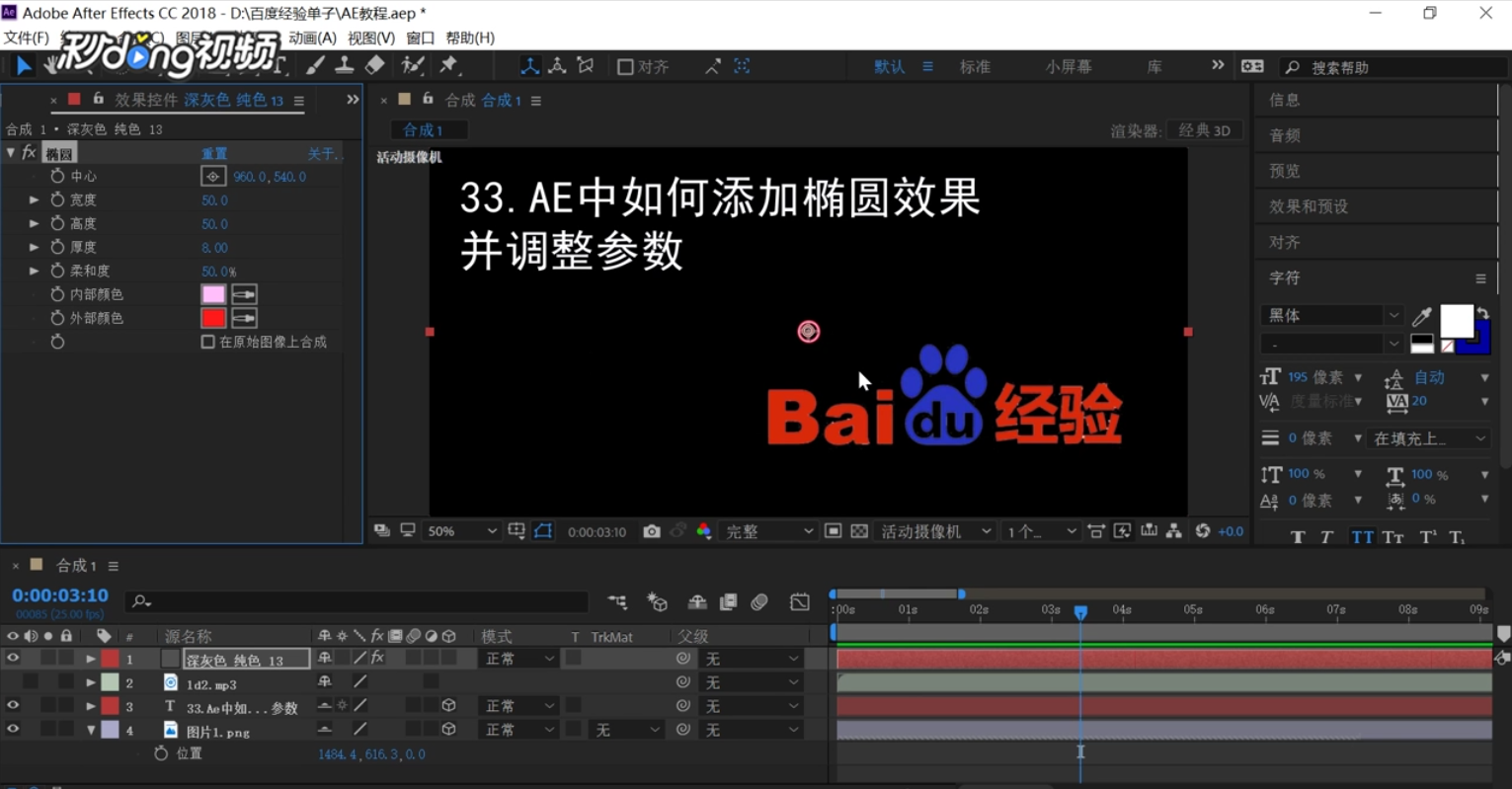The height and width of the screenshot is (789, 1512).
Task: Open the pink 内部颜色 swatch
Action: point(213,294)
